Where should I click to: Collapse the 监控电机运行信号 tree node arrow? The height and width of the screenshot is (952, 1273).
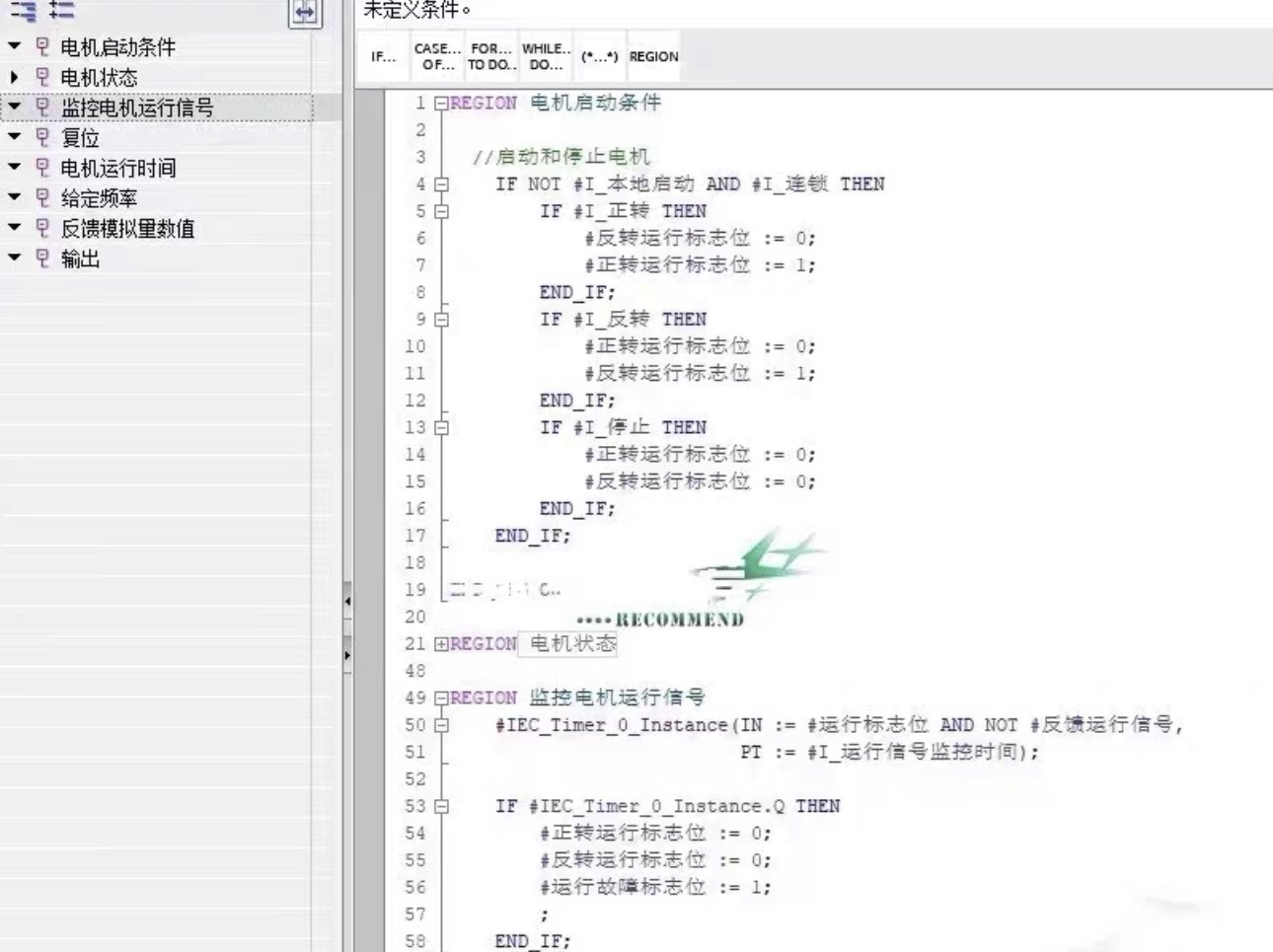(x=14, y=107)
